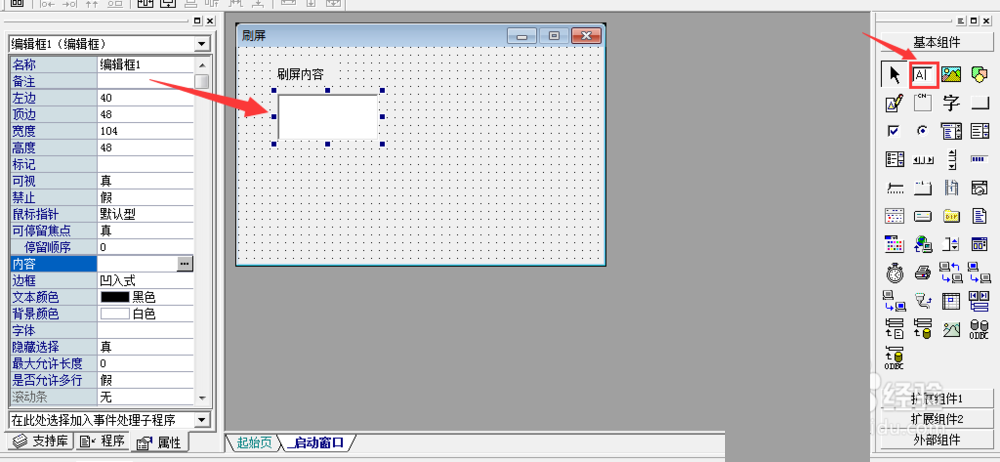Close the properties panel

coord(210,21)
